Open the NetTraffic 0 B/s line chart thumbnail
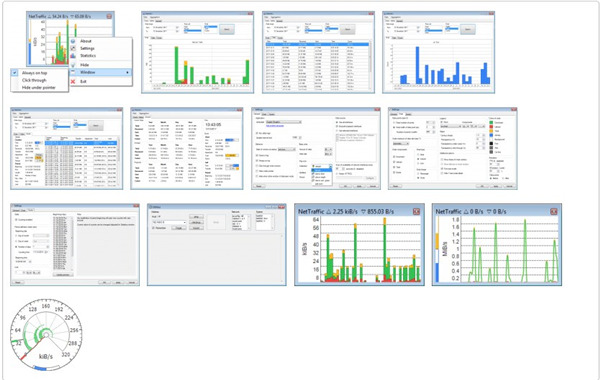 pos(497,245)
